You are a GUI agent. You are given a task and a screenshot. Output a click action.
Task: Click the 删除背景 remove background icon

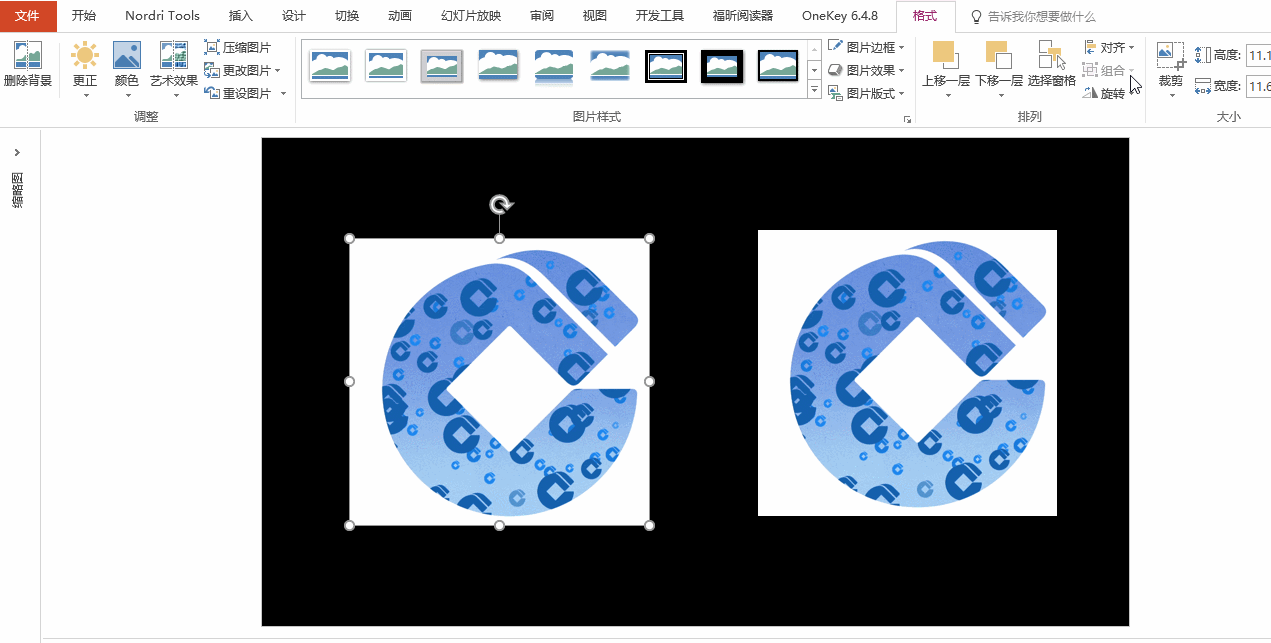(28, 66)
